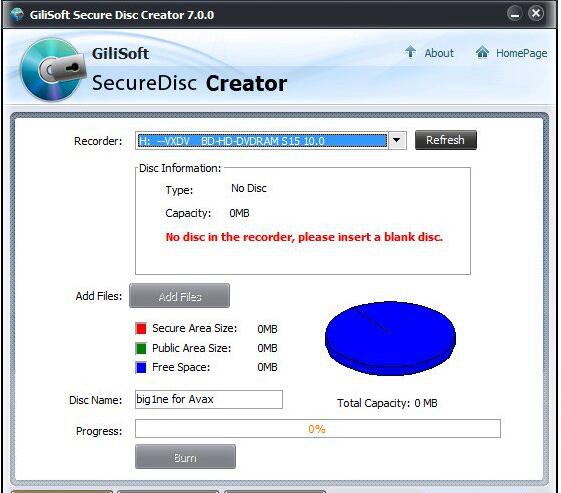
Task: Click the GiliSoft disc logo icon
Action: click(x=53, y=70)
